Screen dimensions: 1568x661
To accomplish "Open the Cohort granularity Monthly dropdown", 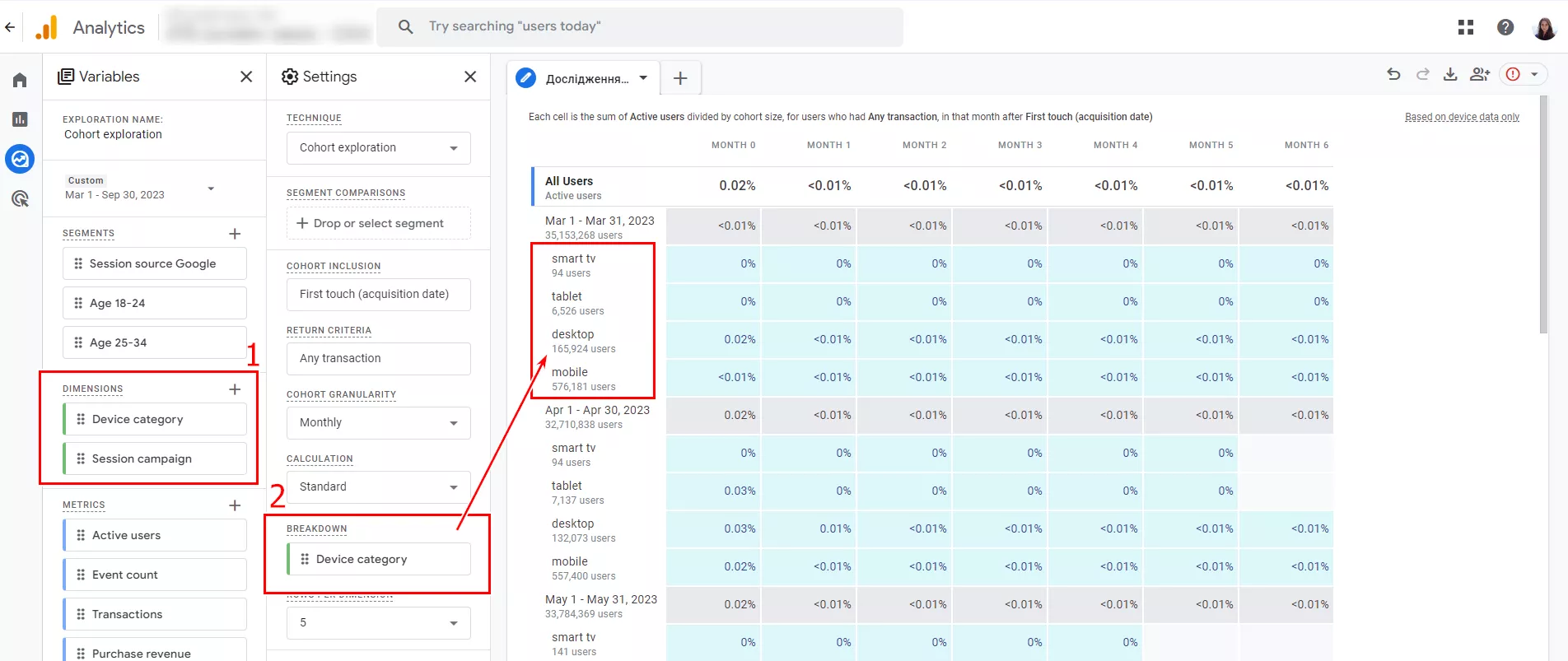I will pos(379,423).
